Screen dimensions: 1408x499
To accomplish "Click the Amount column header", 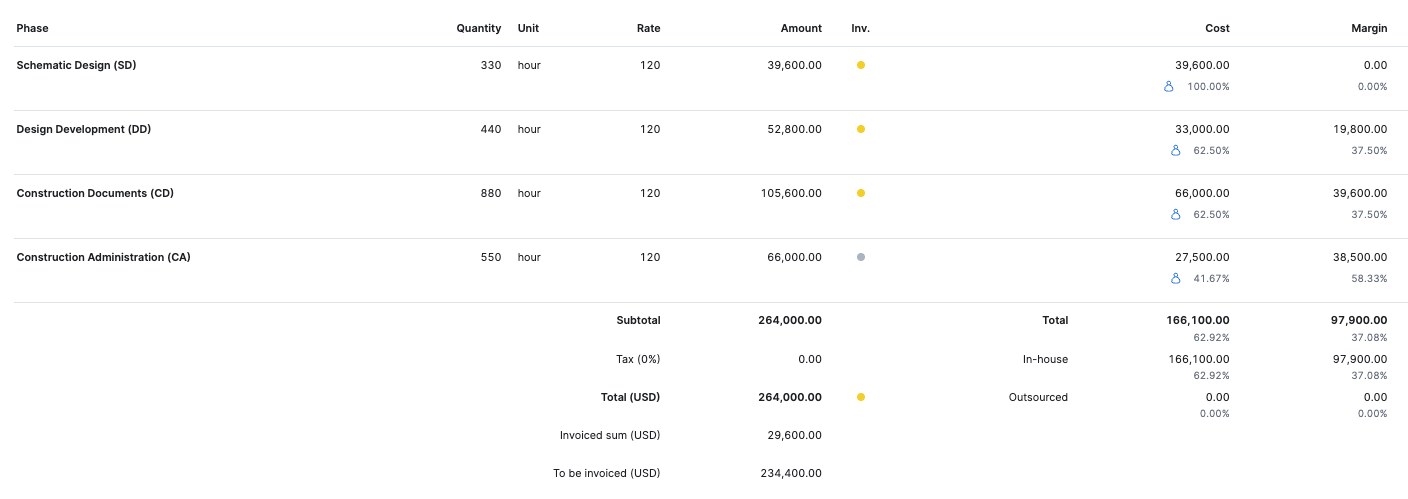I will point(801,28).
